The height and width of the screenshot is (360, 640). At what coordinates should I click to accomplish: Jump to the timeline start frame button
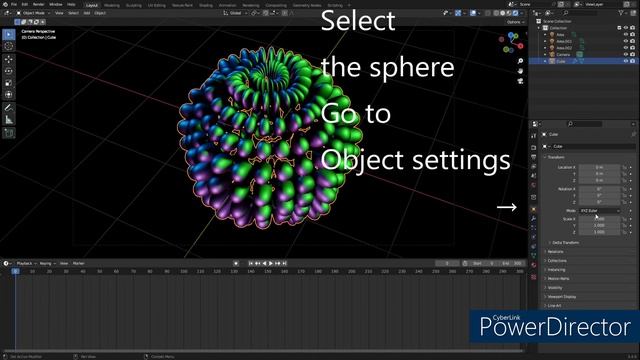(x=251, y=263)
